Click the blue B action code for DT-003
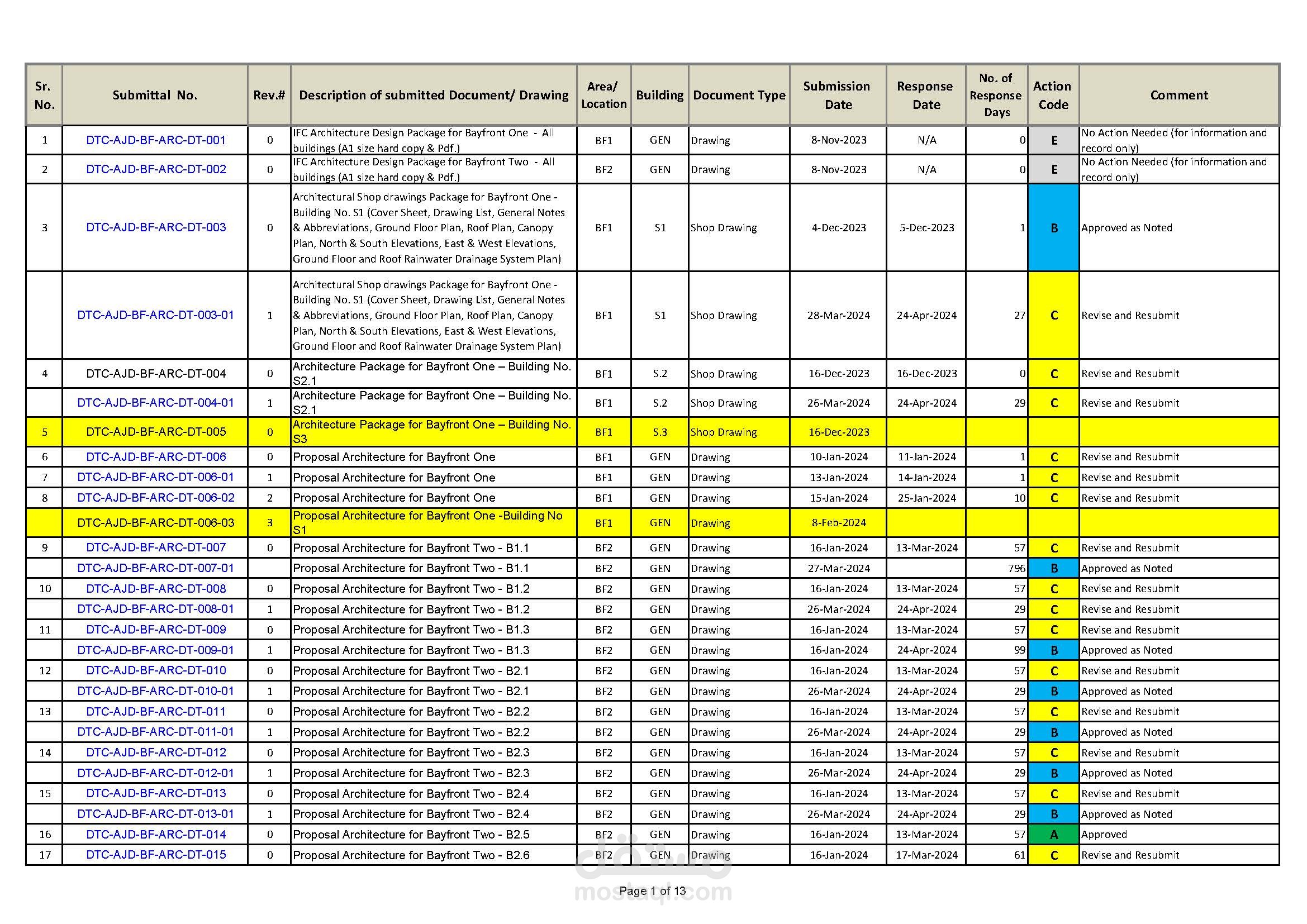1307x924 pixels. tap(1054, 227)
